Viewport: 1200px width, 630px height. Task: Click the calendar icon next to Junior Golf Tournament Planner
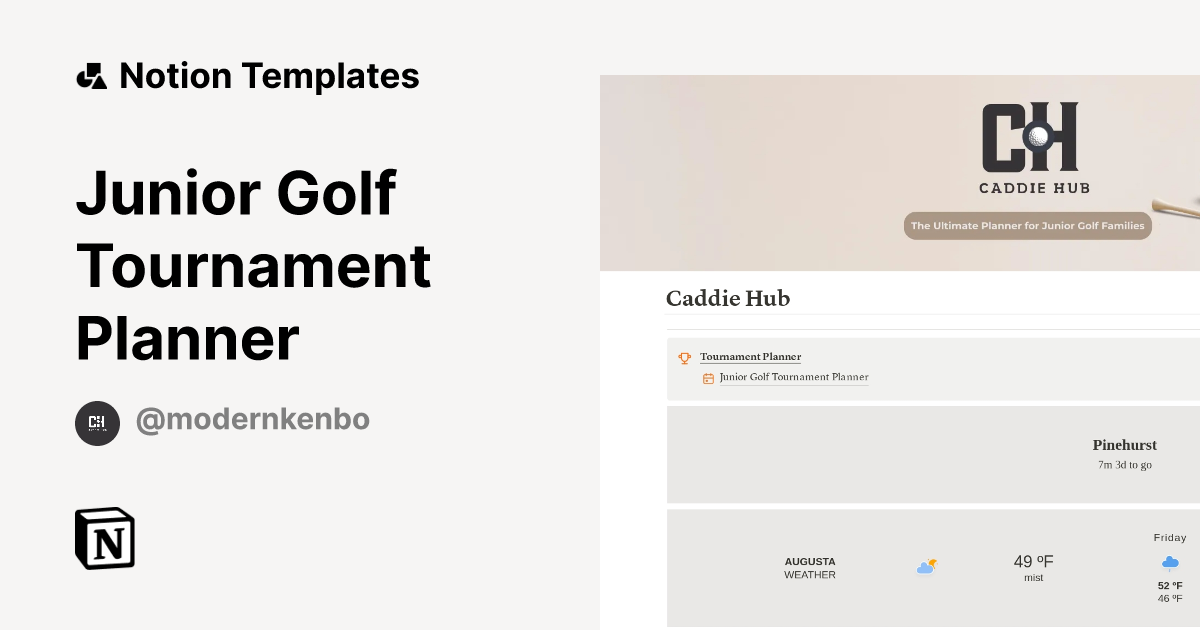[708, 378]
